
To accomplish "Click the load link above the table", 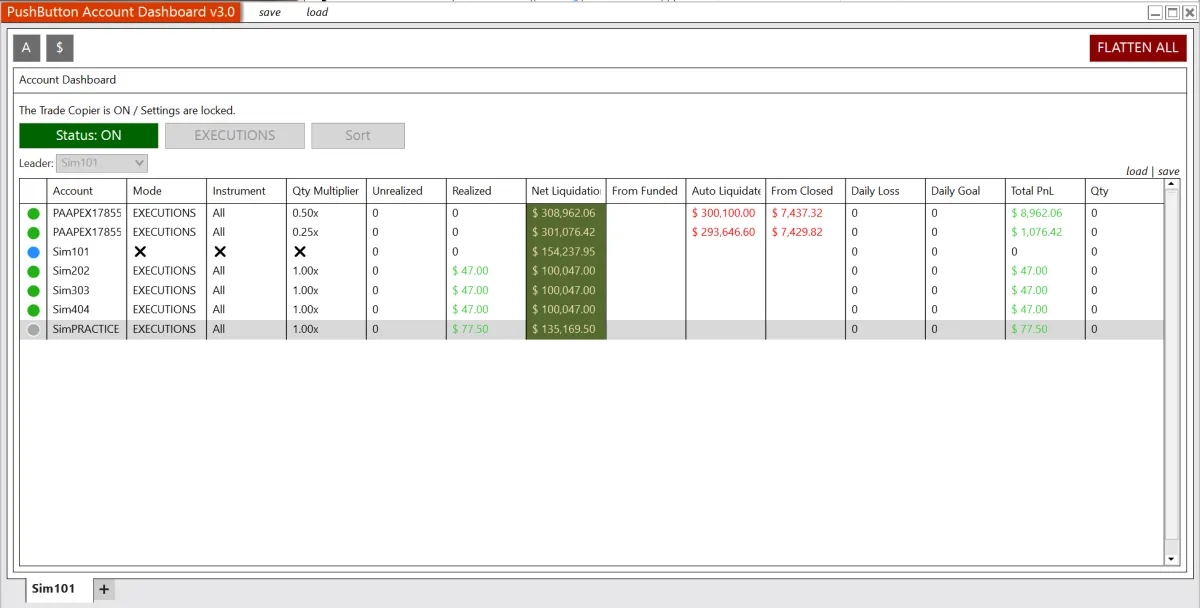I will (x=1136, y=171).
